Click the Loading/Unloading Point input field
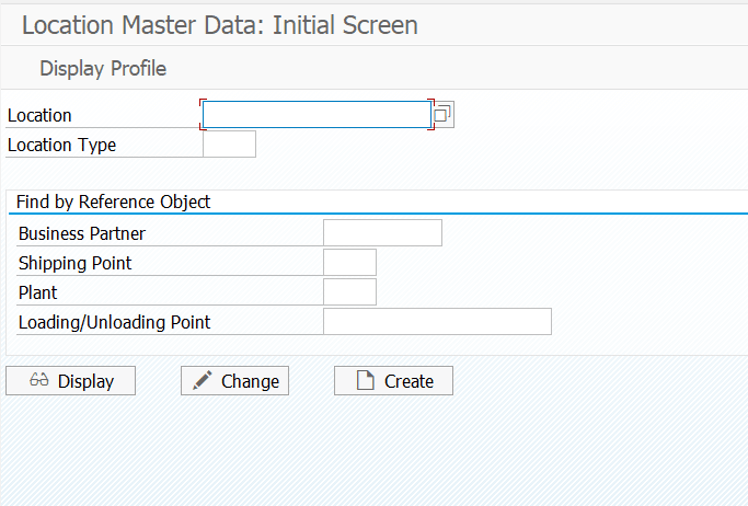748x506 pixels. click(437, 321)
